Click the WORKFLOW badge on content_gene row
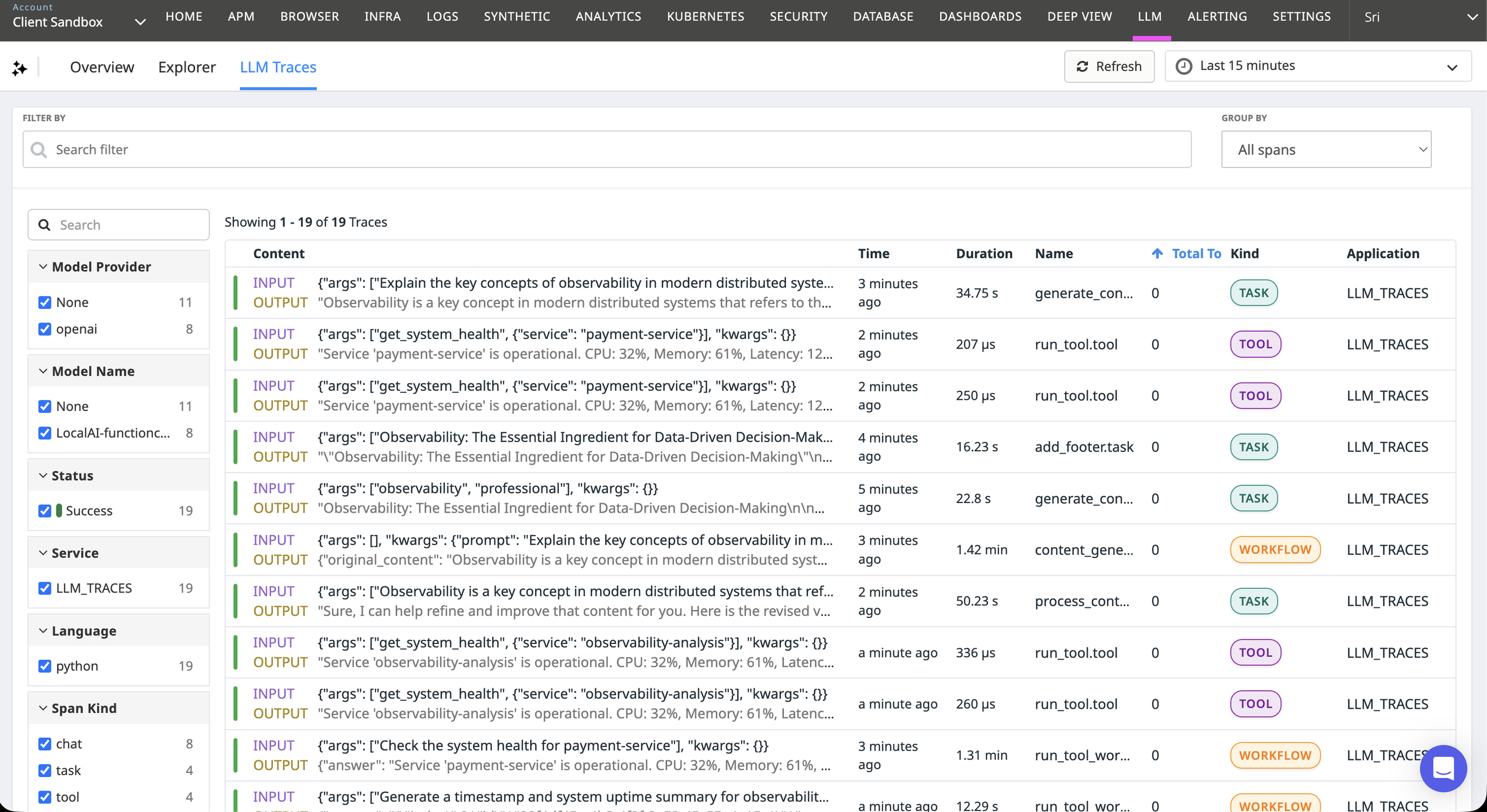The image size is (1487, 812). tap(1275, 550)
